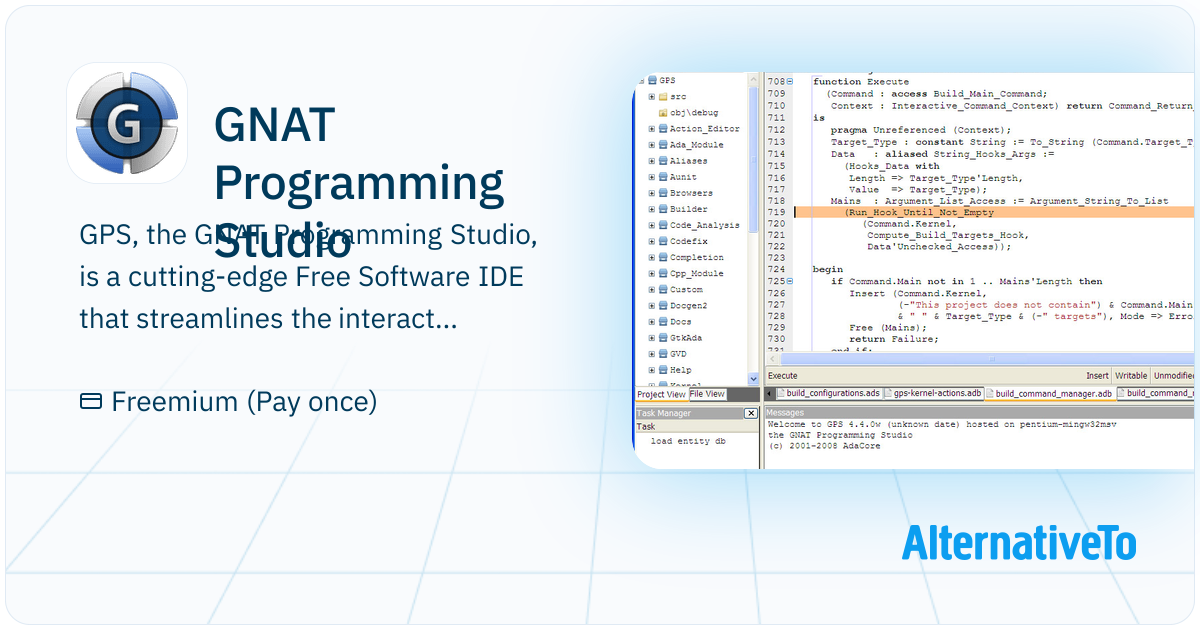
Task: Expand the Builder project node
Action: point(652,209)
